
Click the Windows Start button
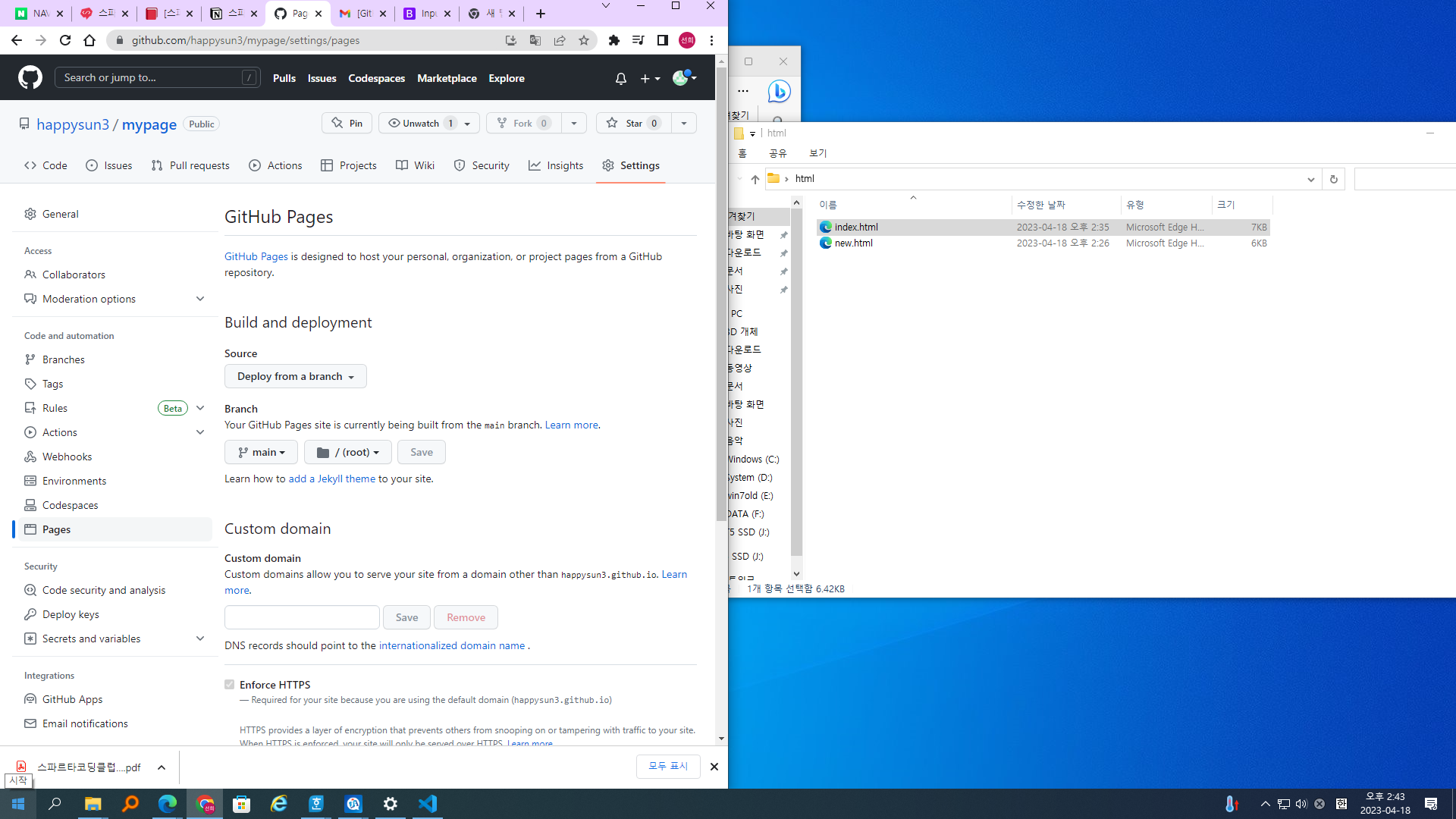tap(18, 804)
